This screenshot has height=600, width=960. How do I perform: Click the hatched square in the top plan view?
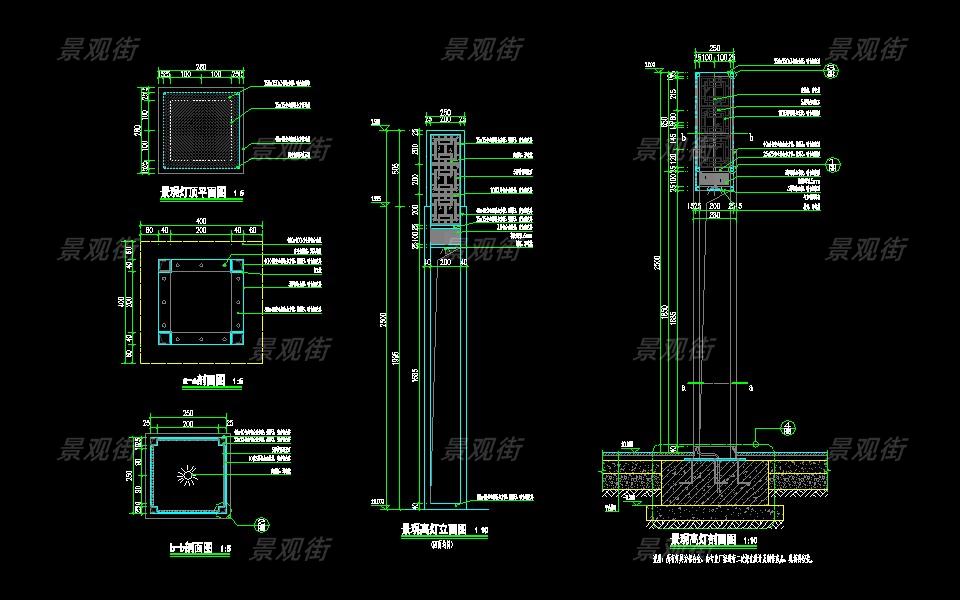(x=200, y=127)
